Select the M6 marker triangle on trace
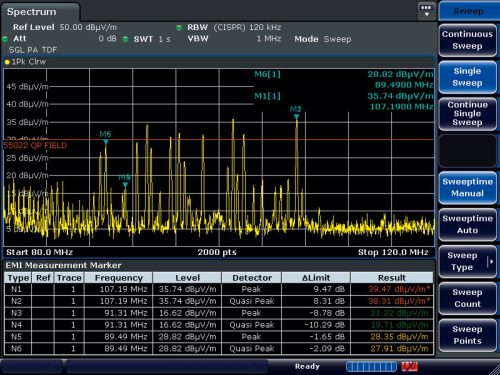The height and width of the screenshot is (375, 500). 106,142
